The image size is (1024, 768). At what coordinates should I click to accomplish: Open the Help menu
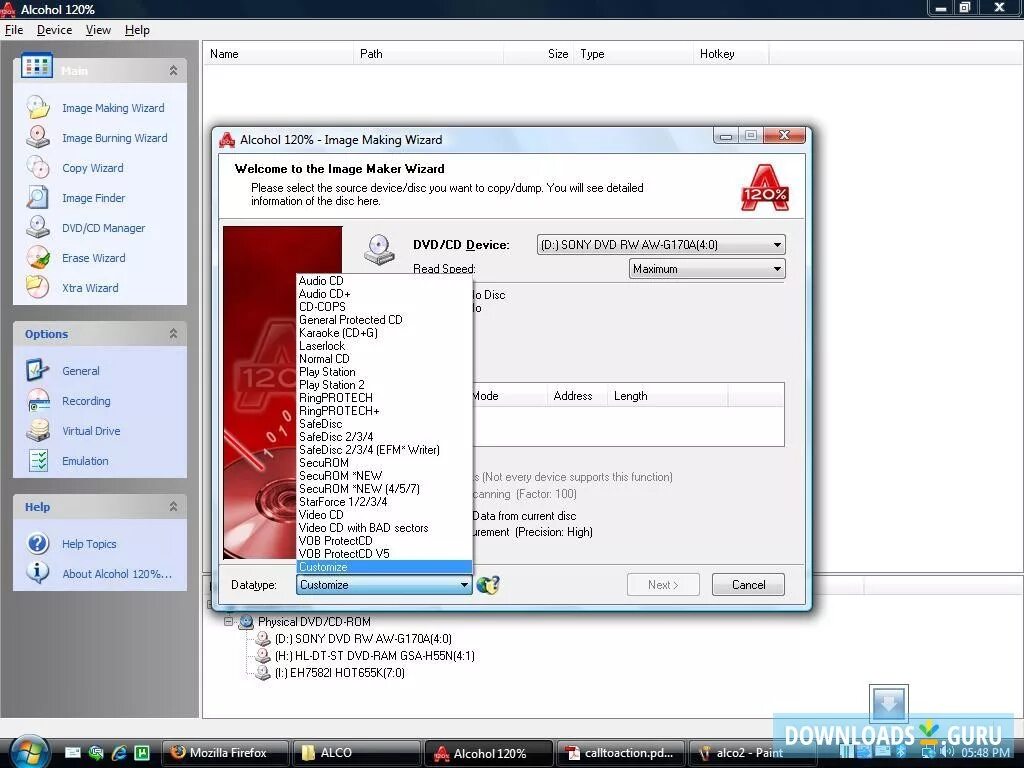[137, 30]
